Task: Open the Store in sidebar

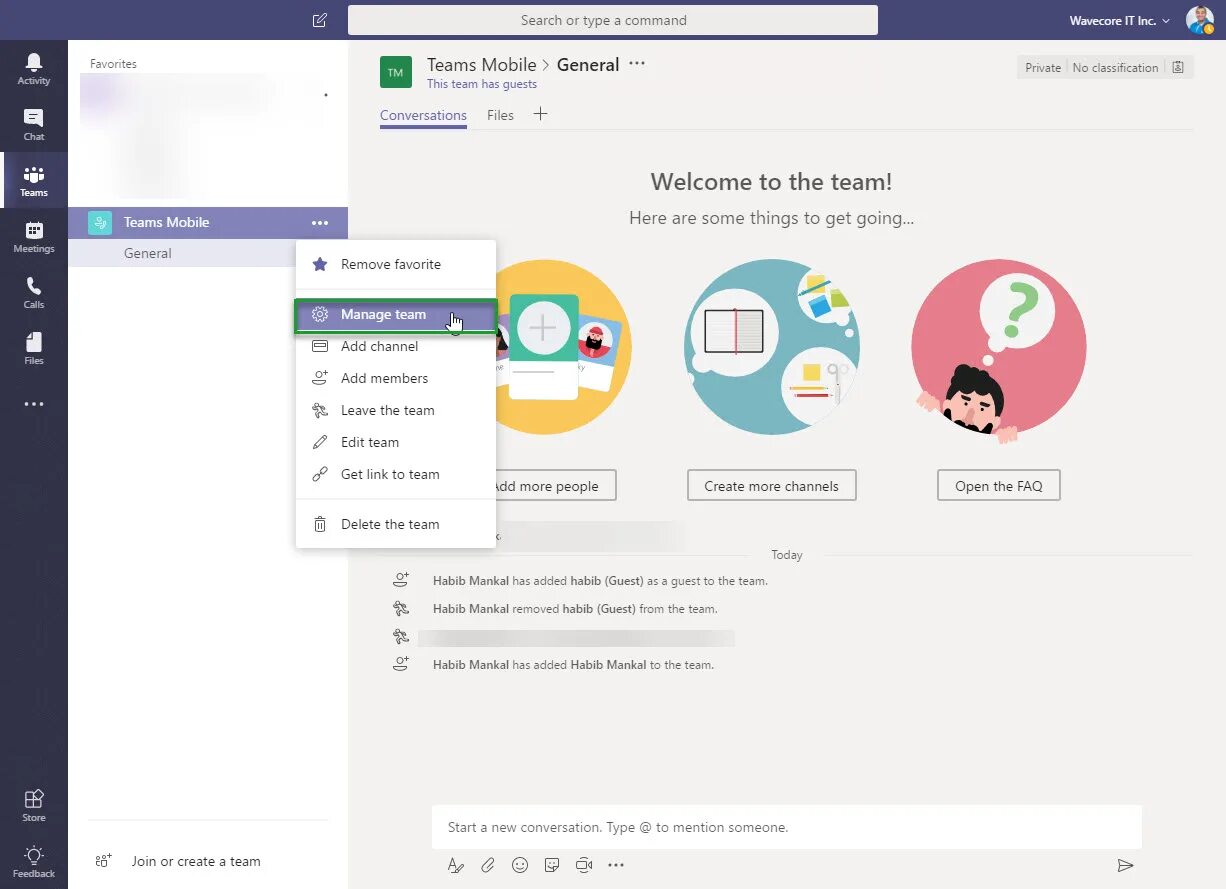Action: 34,805
